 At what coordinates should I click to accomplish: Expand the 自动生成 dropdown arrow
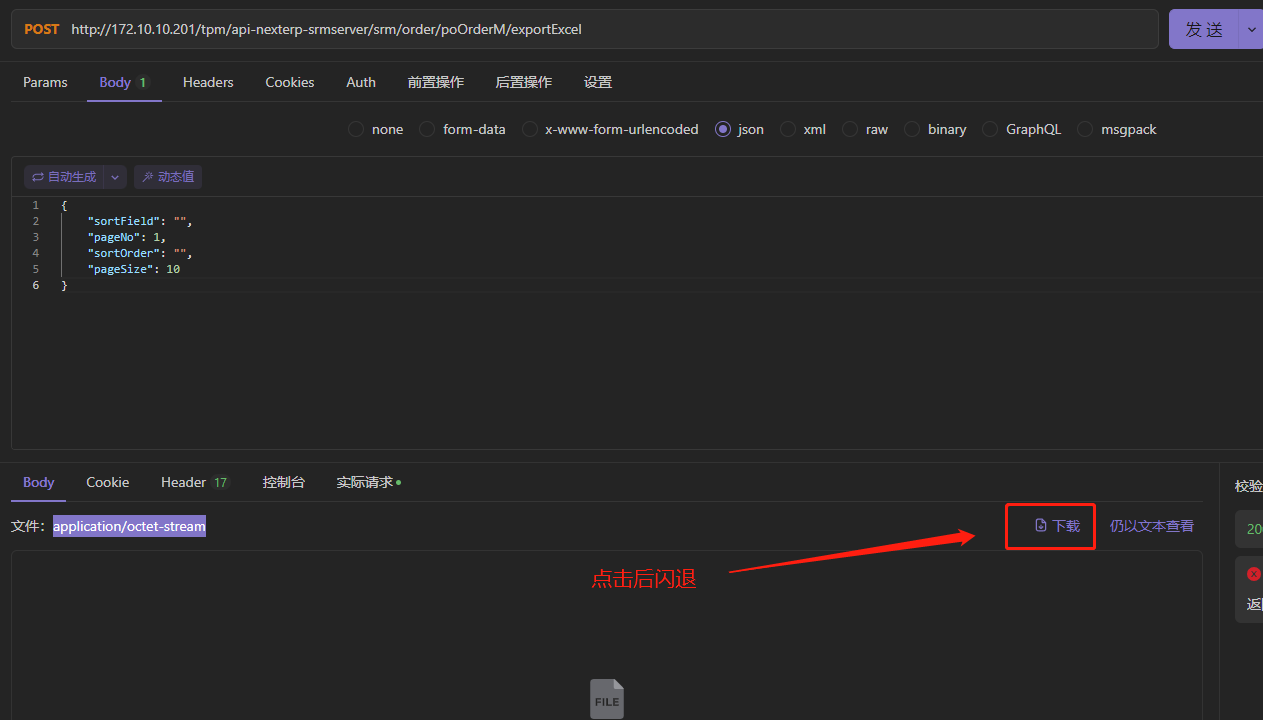(113, 176)
